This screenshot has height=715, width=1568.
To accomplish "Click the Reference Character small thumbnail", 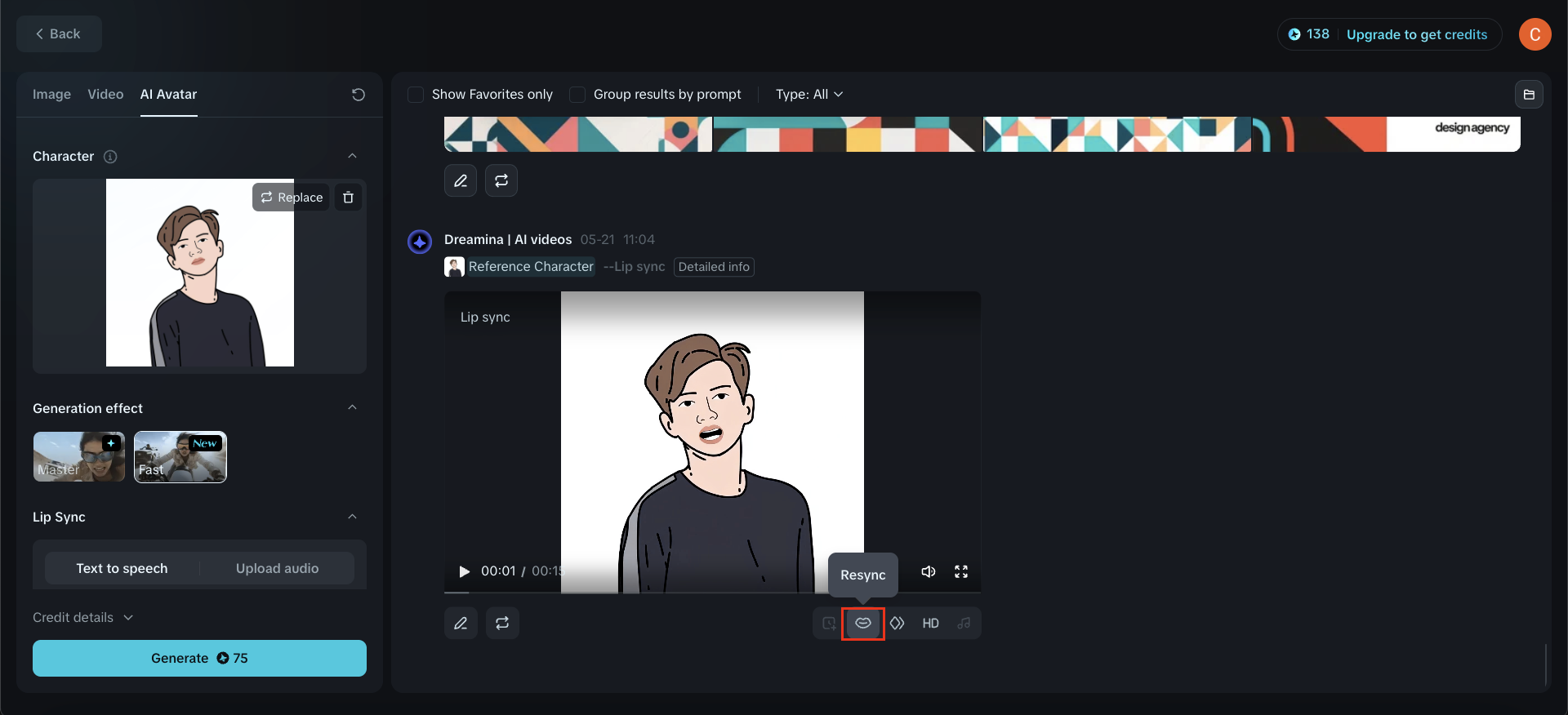I will (454, 267).
